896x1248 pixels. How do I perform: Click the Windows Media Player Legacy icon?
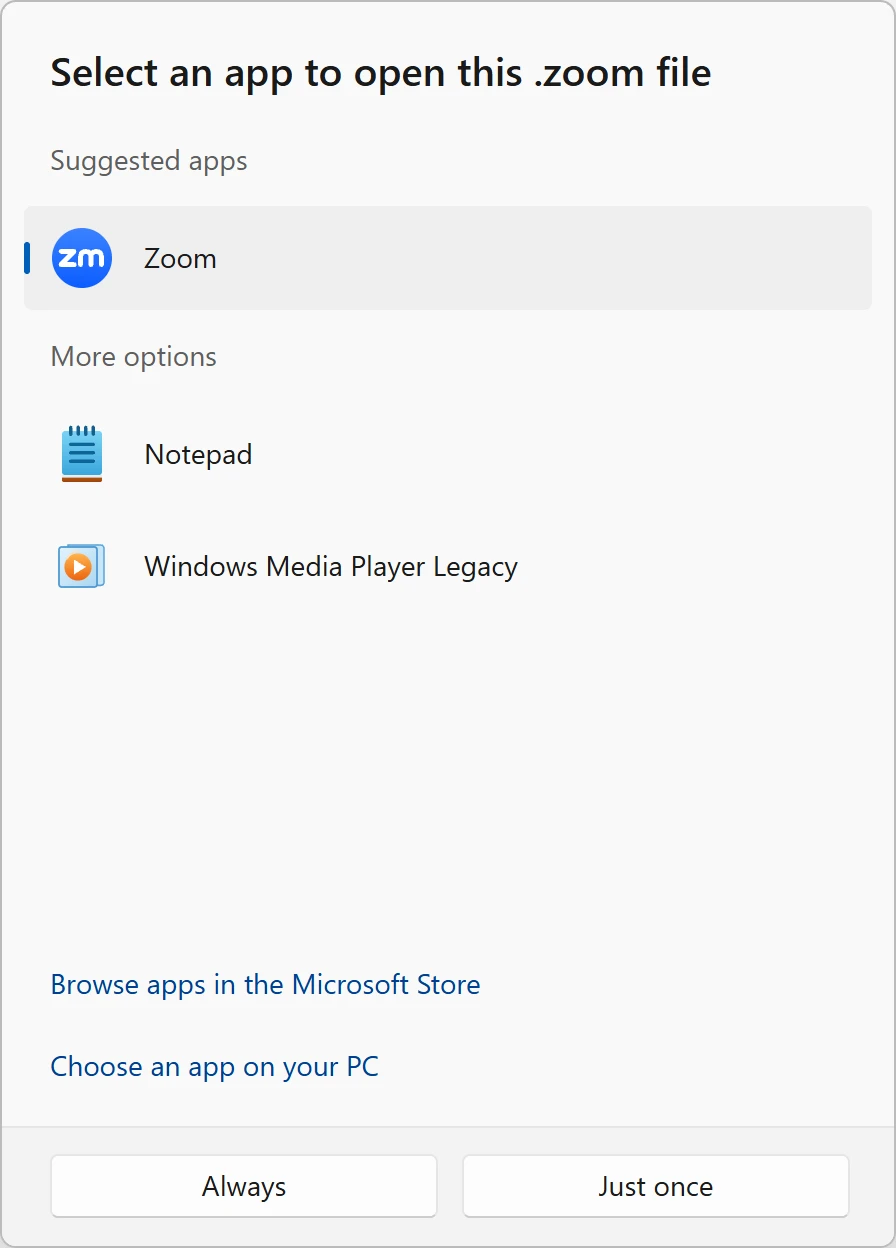pos(82,566)
